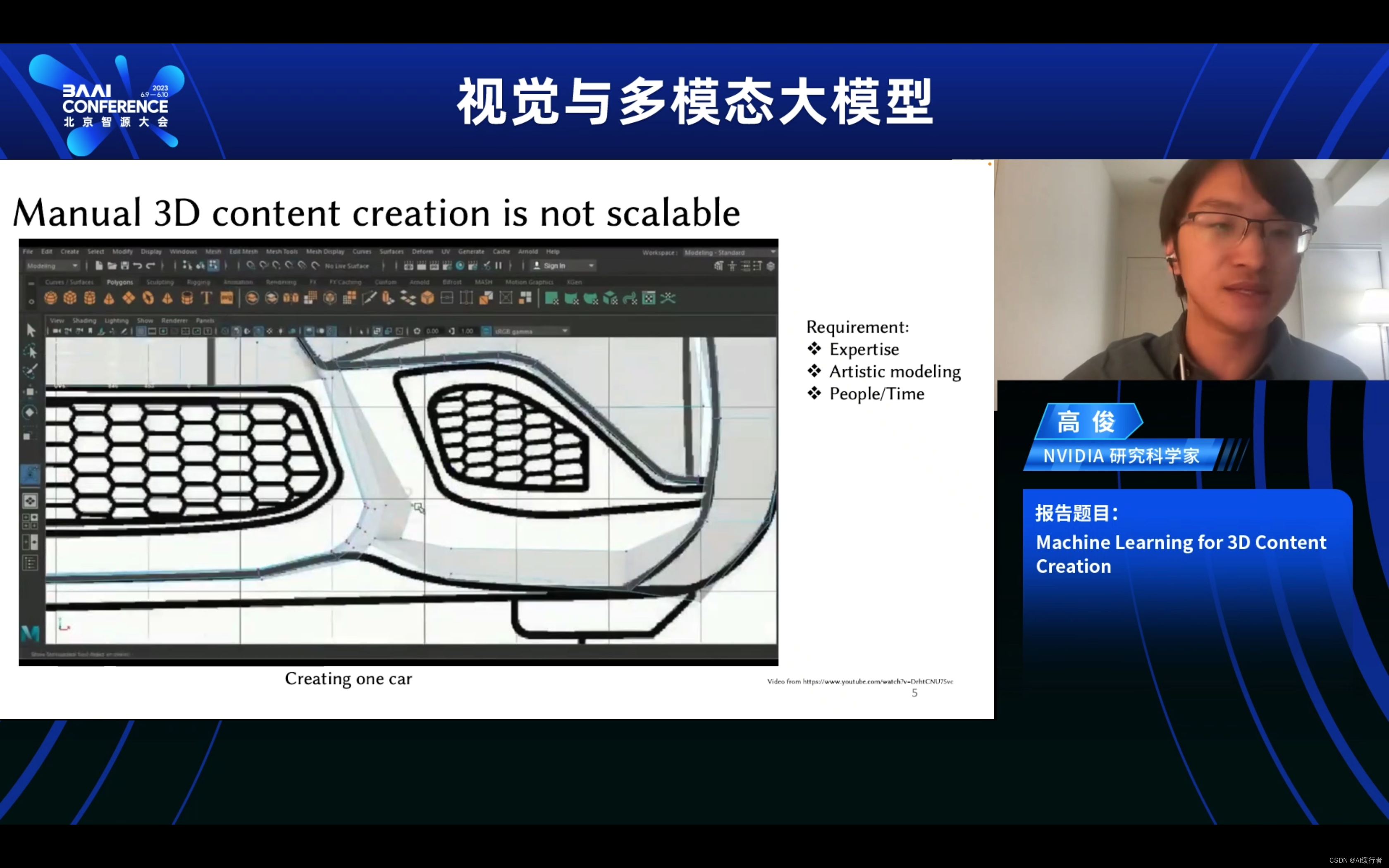The image size is (1389, 868).
Task: Click the Undo arrow icon
Action: point(138,266)
